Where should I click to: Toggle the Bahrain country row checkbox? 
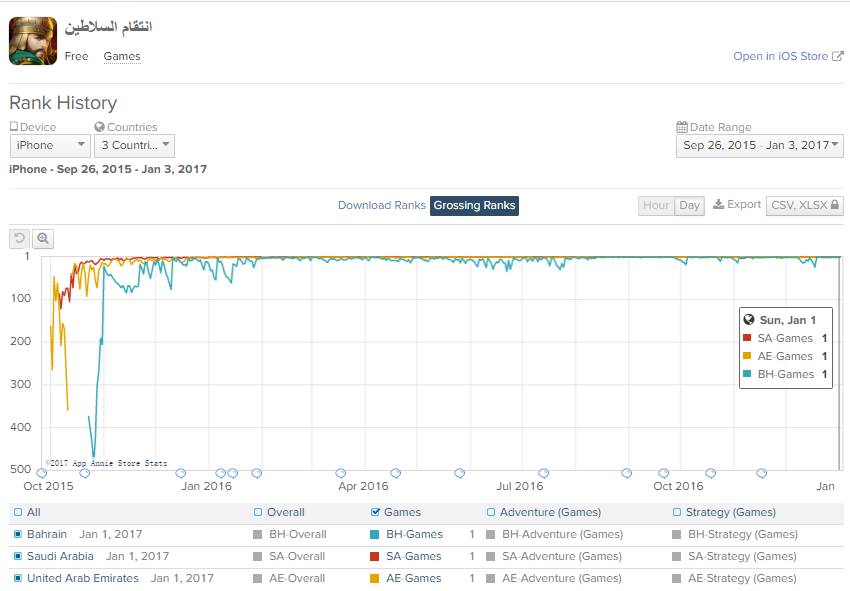(x=18, y=534)
